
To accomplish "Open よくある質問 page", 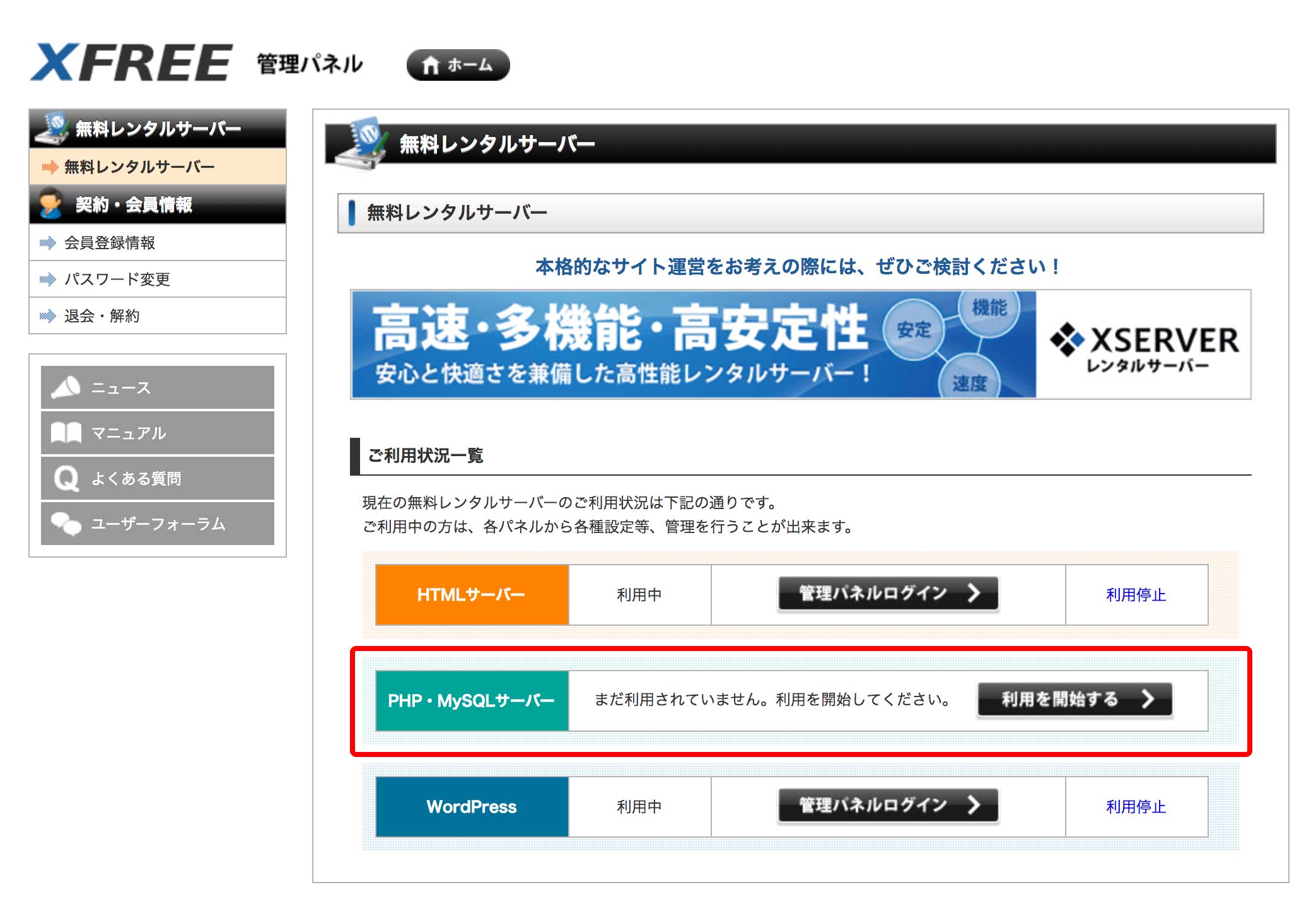I will [158, 478].
